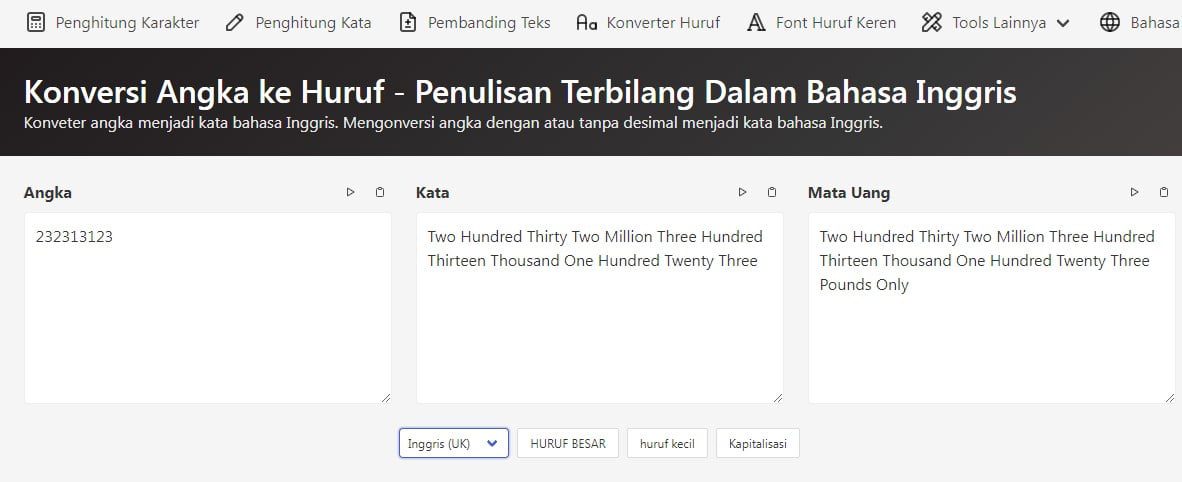1182x482 pixels.
Task: Copy the Mata Uang result with clipboard icon
Action: (1163, 192)
